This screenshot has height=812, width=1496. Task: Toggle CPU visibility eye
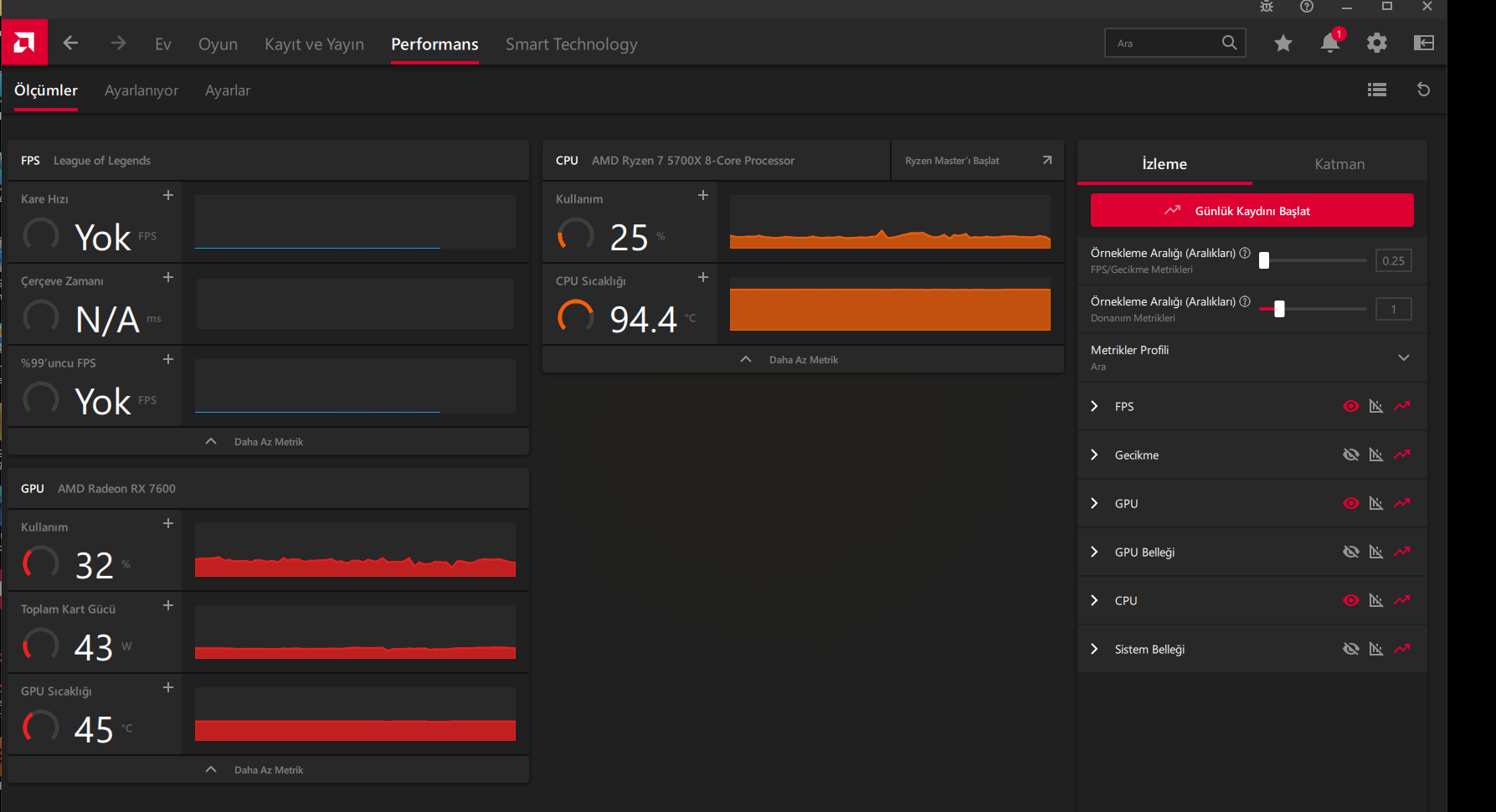click(1351, 600)
